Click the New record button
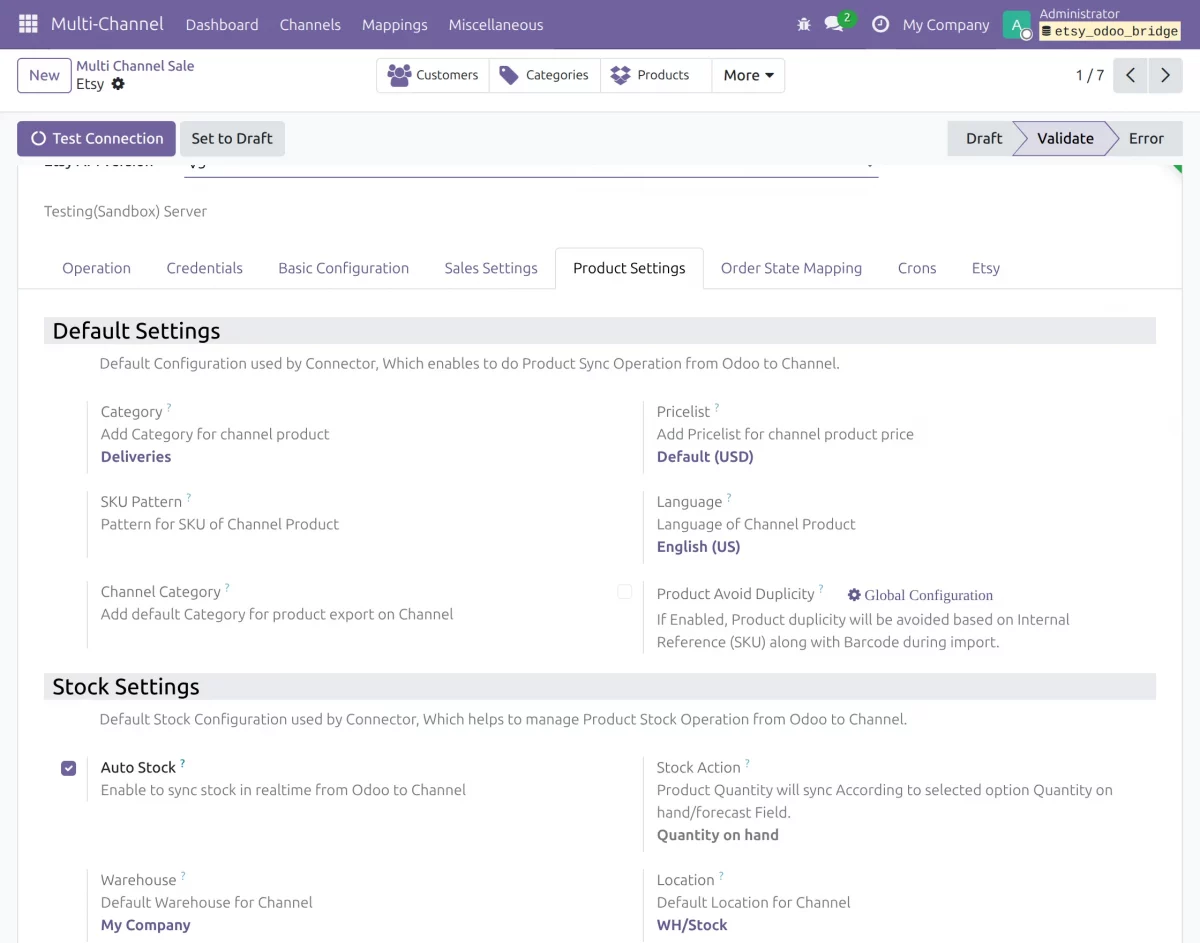The height and width of the screenshot is (943, 1200). (x=44, y=75)
